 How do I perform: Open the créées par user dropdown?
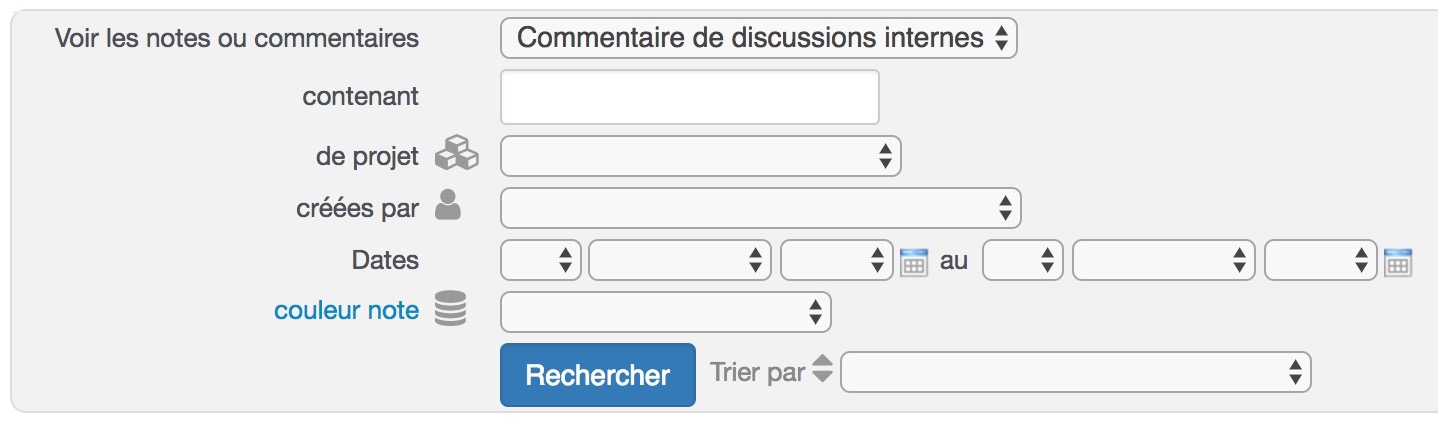click(x=761, y=208)
